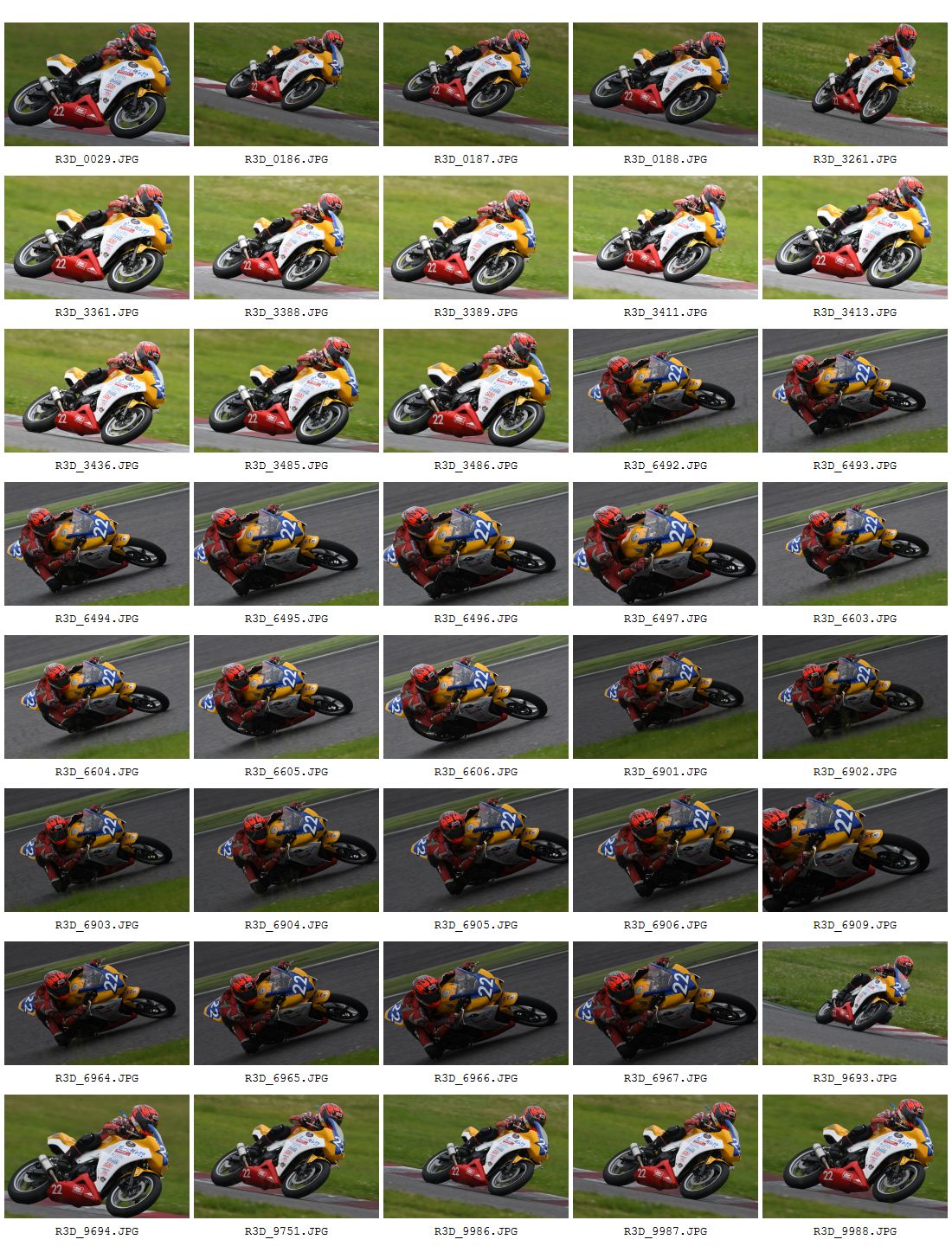Select the picture R3D_6497.JPG
The height and width of the screenshot is (1246, 952).
tap(666, 543)
